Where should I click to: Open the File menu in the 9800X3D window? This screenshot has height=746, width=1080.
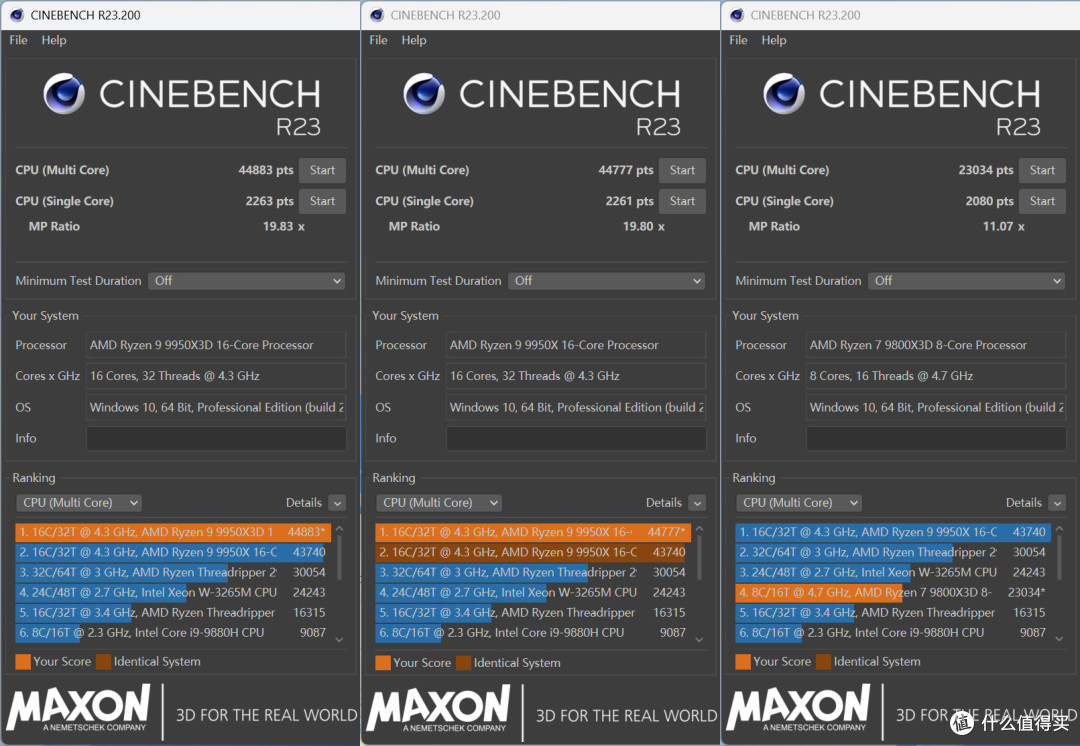[738, 40]
